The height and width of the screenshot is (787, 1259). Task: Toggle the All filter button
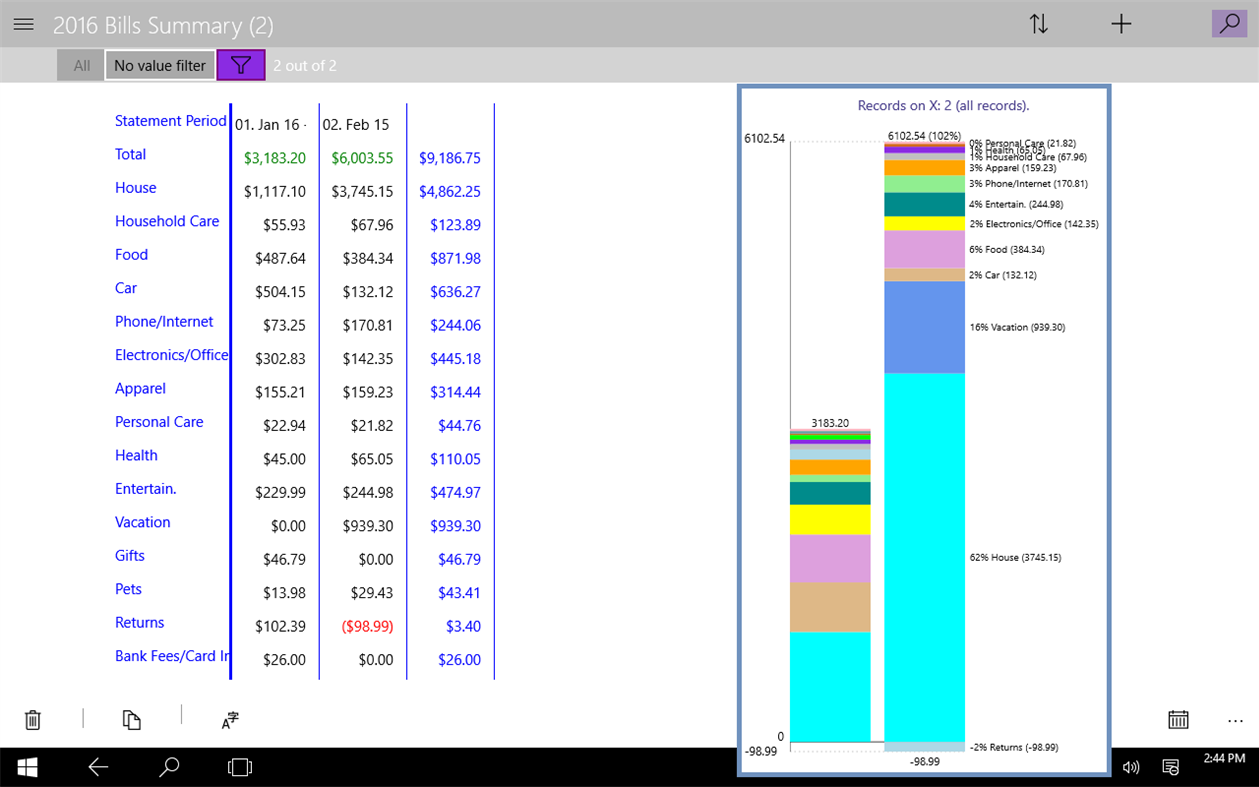80,65
